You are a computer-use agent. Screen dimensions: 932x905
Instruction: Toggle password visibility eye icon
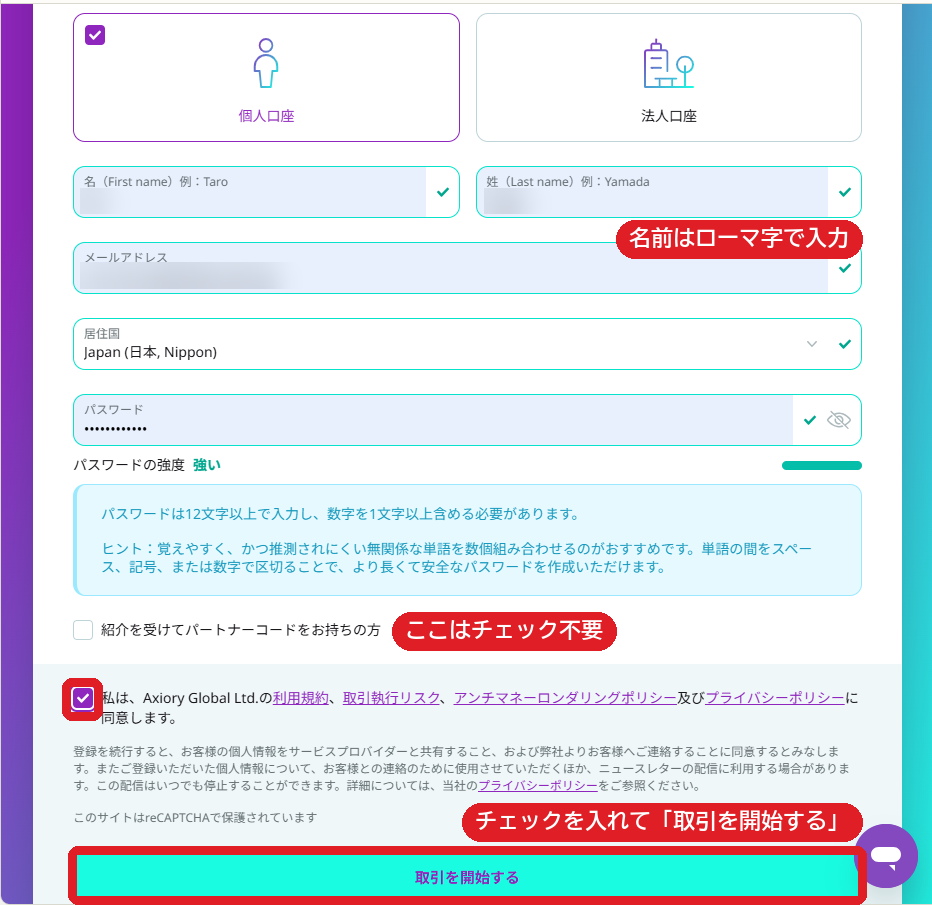pyautogui.click(x=839, y=420)
